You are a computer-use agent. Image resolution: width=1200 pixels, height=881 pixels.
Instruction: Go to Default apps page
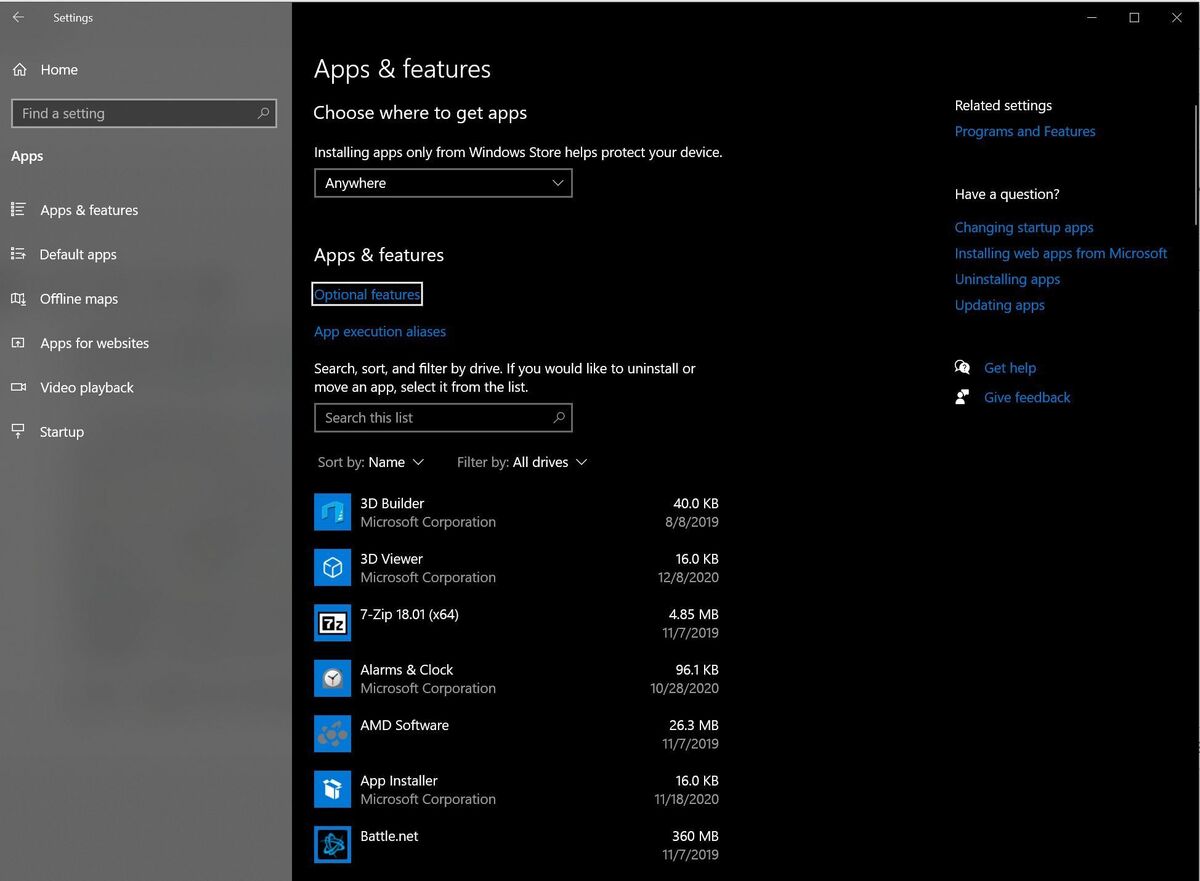78,254
